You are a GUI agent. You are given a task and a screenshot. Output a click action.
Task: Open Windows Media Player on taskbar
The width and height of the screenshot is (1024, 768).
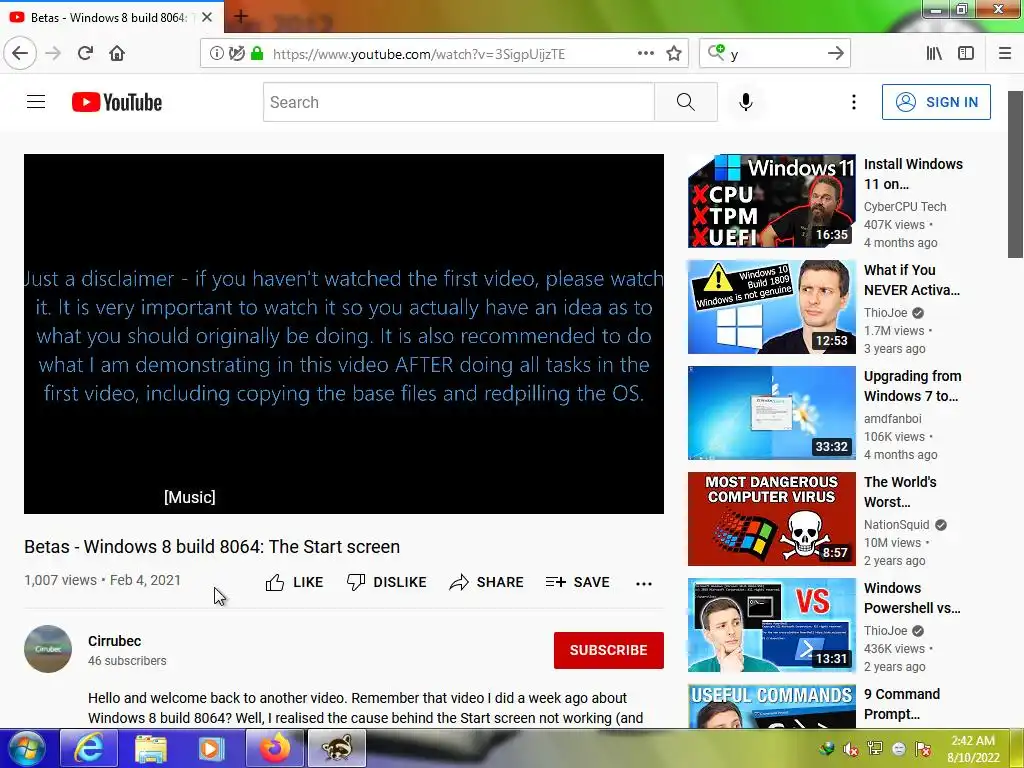tap(212, 748)
